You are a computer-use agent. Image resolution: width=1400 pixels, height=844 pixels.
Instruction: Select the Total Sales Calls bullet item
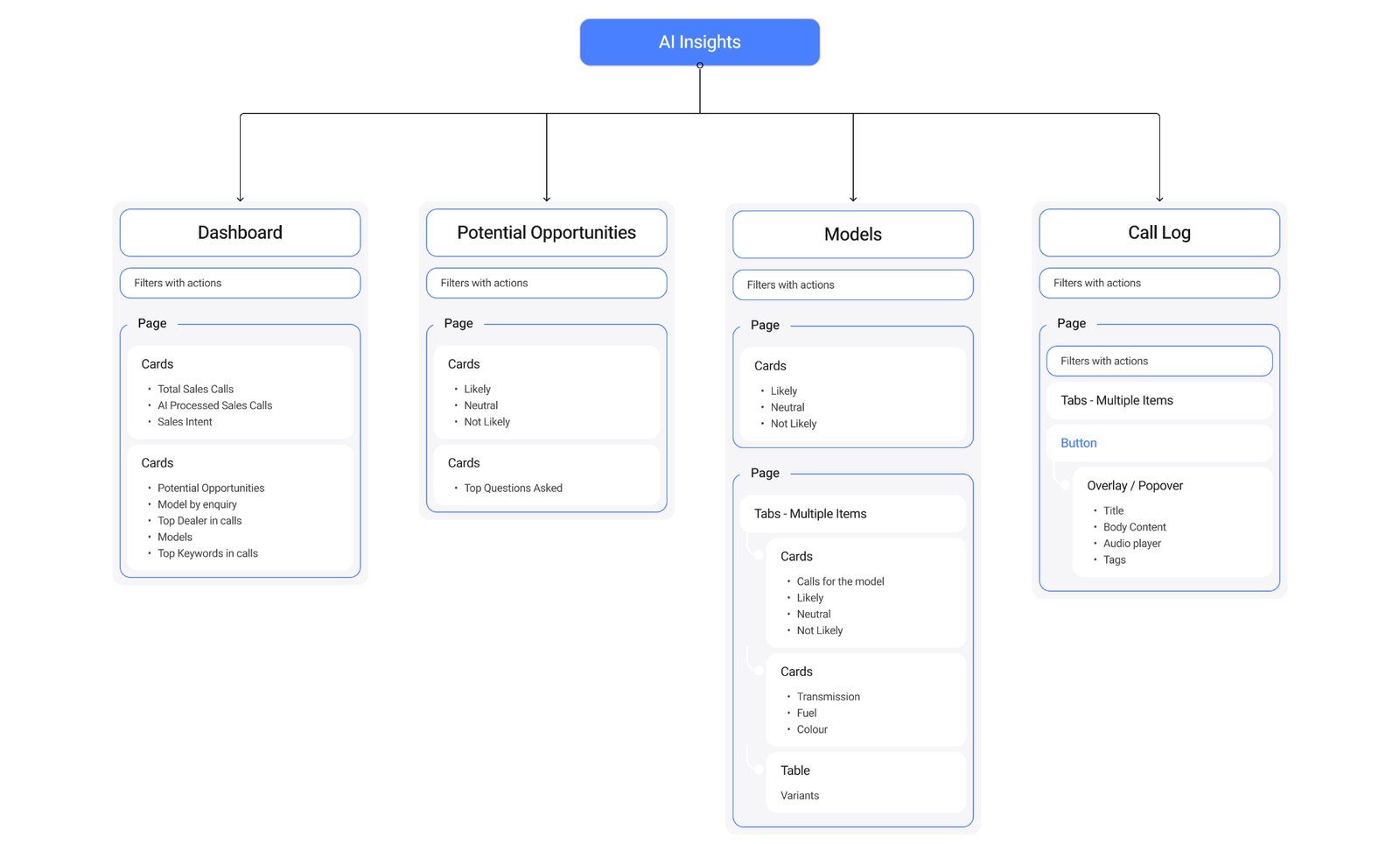click(194, 389)
